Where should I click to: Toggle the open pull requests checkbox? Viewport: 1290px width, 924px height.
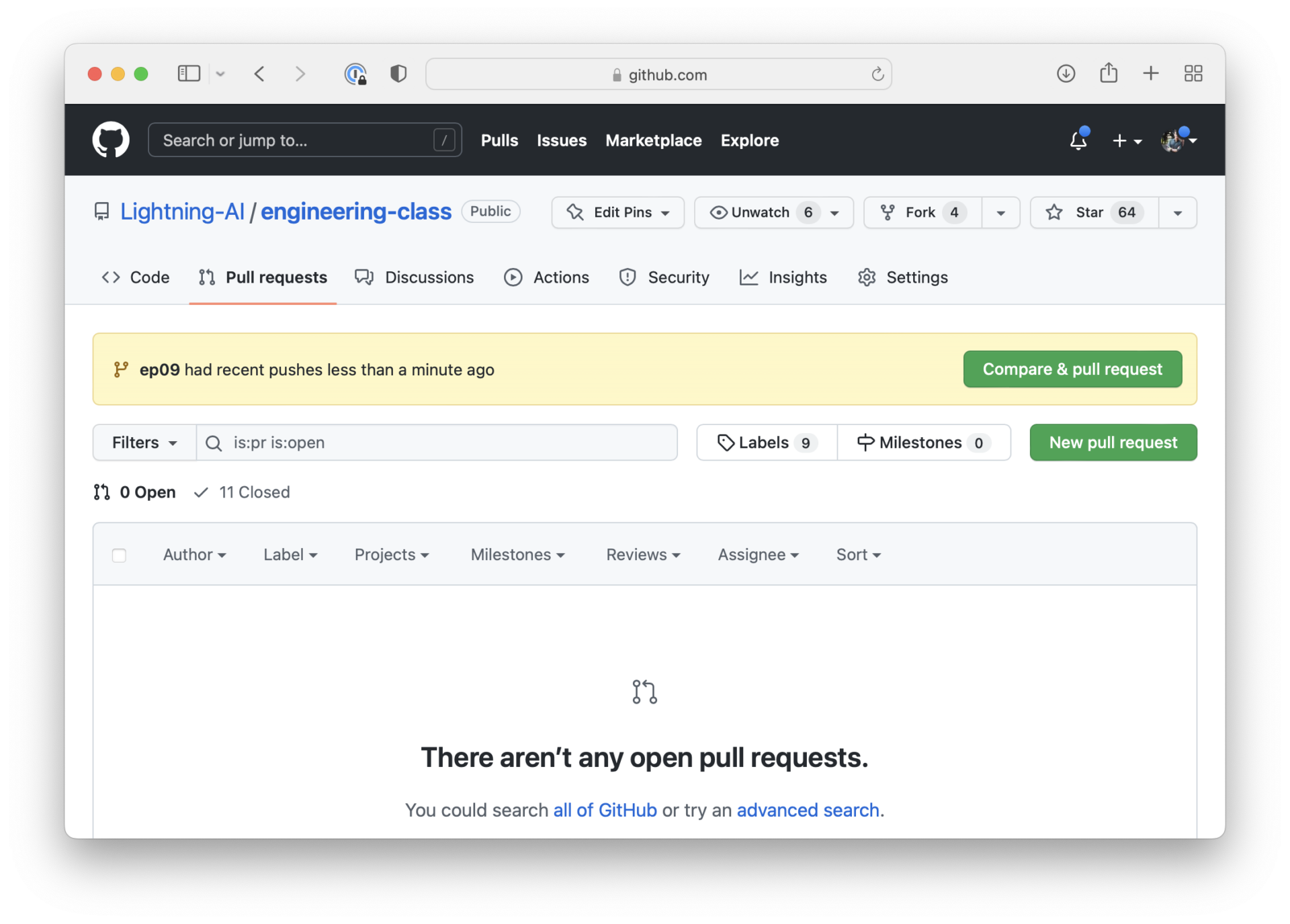click(x=118, y=554)
